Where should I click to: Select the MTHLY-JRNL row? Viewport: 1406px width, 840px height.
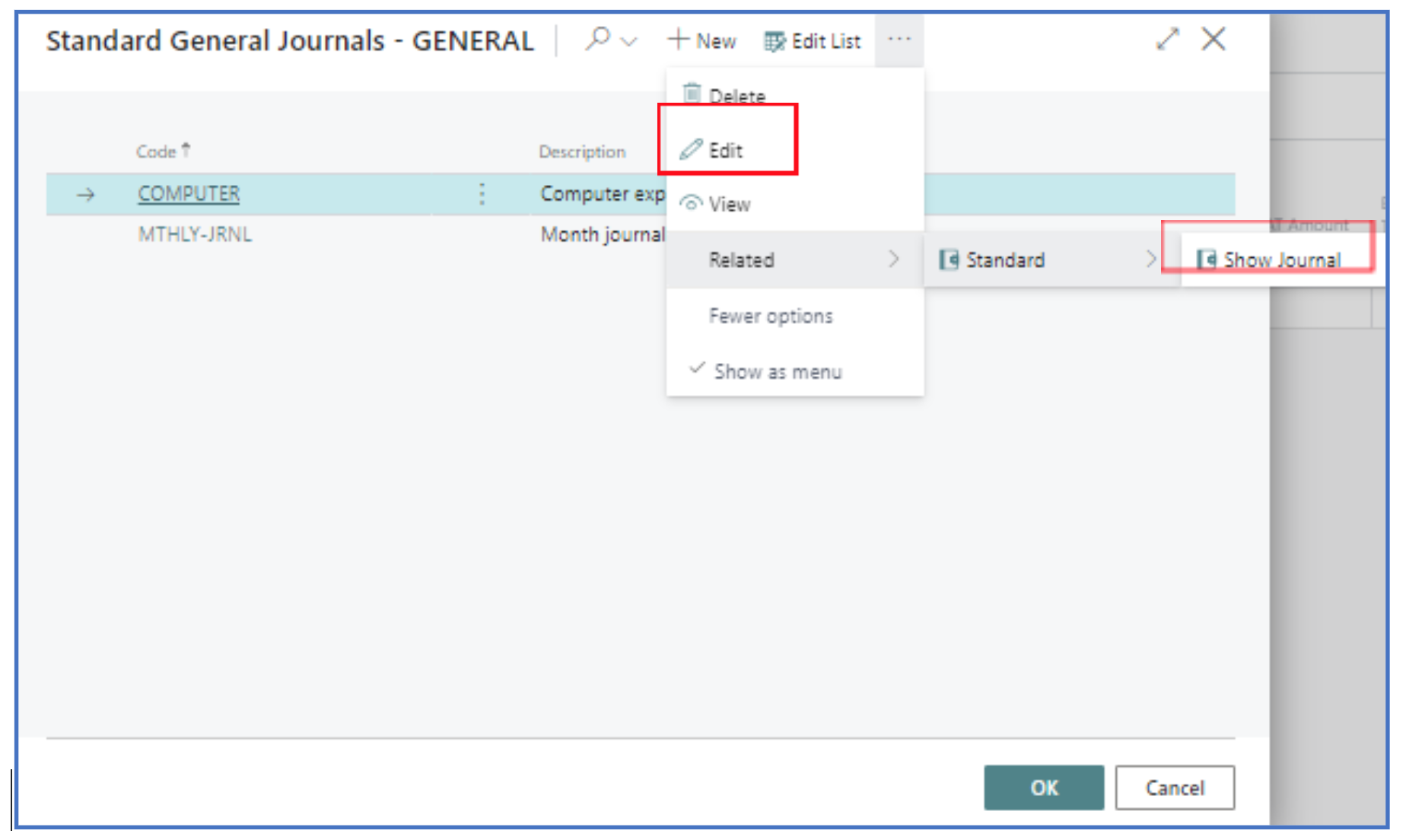pos(195,234)
